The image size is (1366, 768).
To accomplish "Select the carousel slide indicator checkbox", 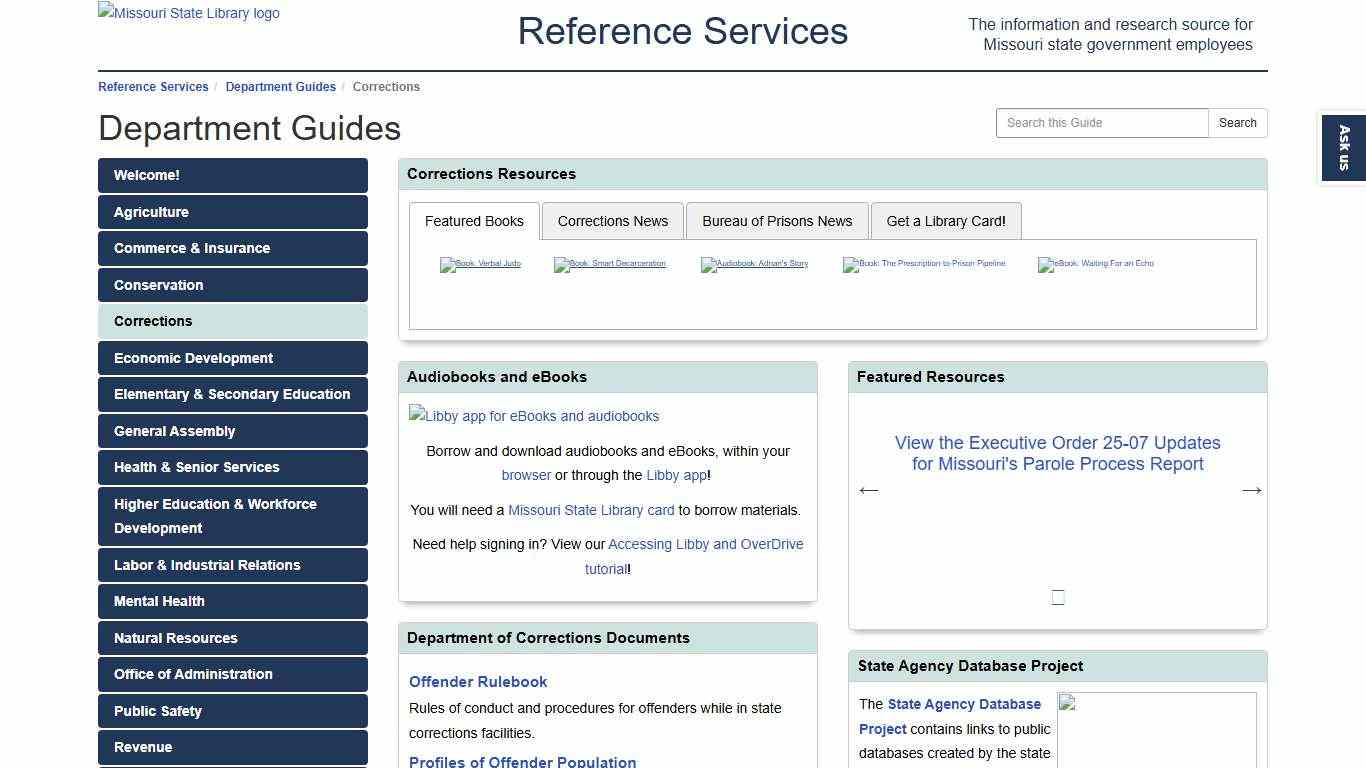I will [1057, 597].
